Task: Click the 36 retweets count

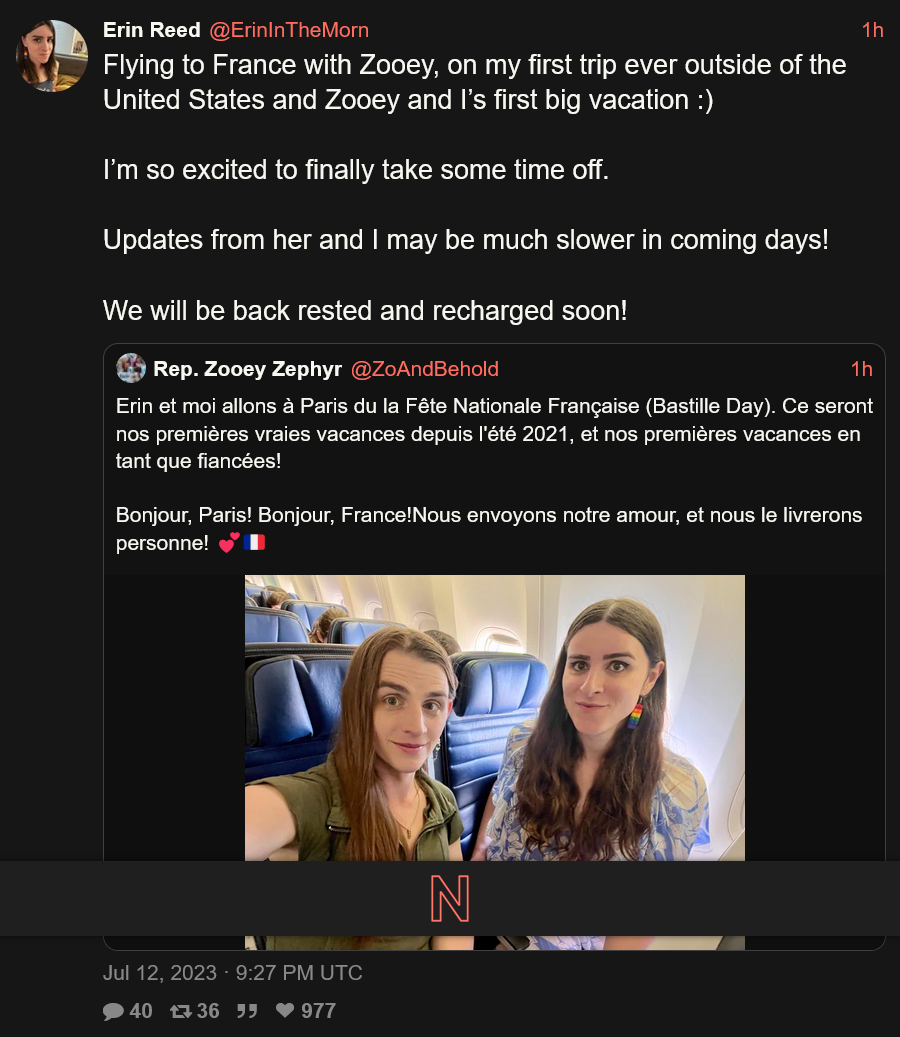Action: [x=208, y=1011]
